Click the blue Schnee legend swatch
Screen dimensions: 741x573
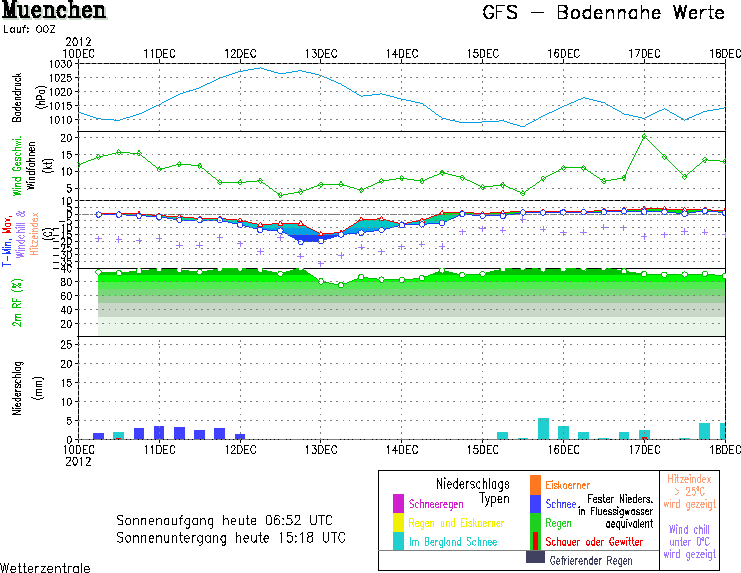pyautogui.click(x=535, y=504)
